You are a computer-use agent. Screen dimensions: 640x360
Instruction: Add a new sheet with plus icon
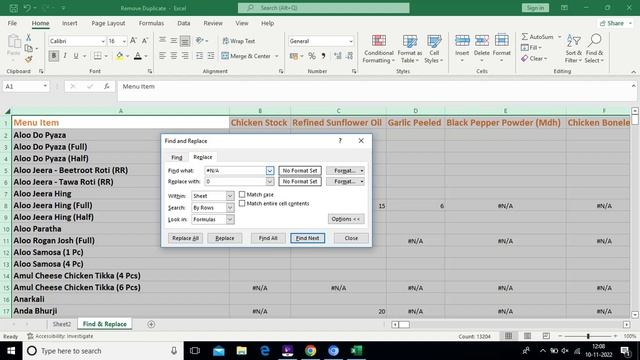click(151, 324)
